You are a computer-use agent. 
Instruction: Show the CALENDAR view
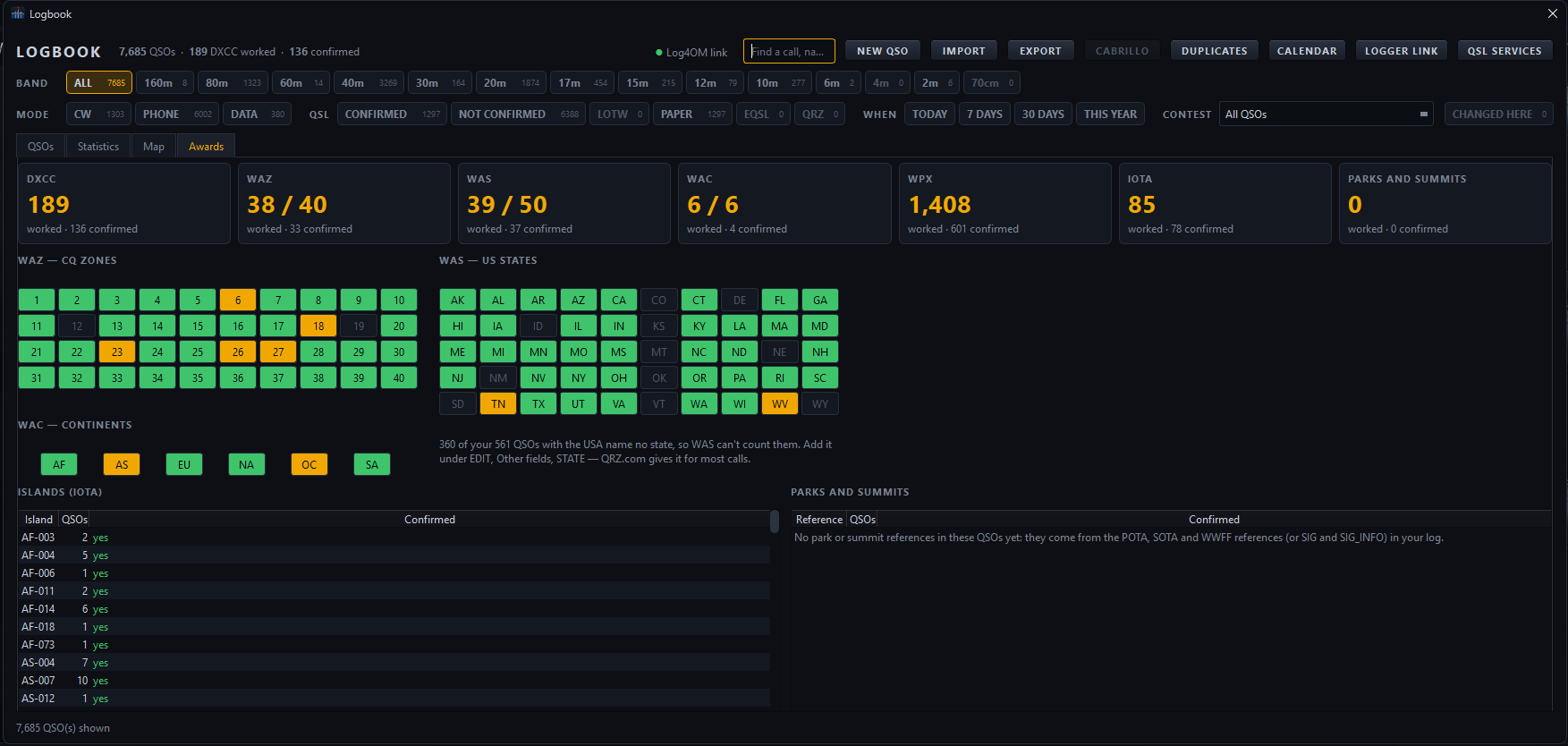point(1307,51)
